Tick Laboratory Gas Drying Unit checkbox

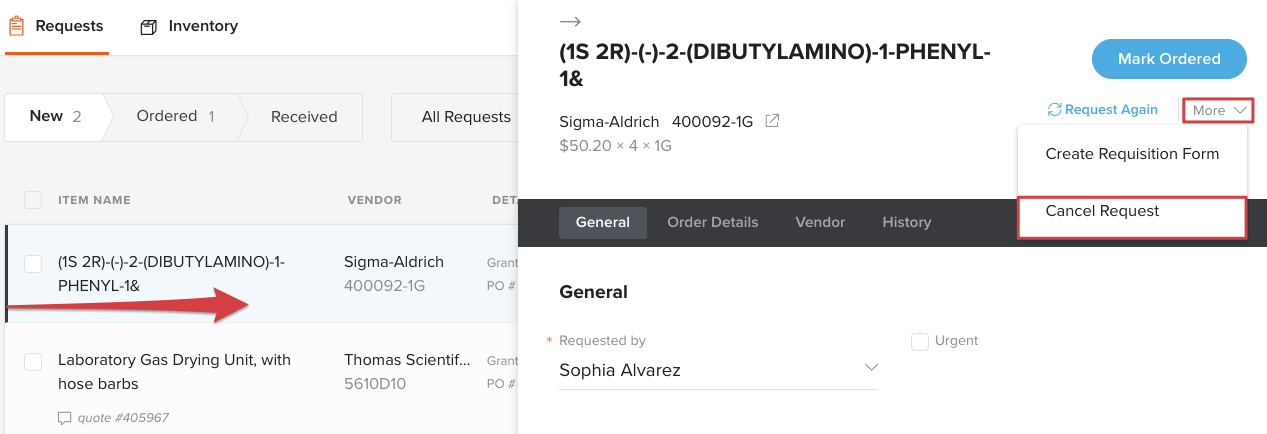pyautogui.click(x=33, y=361)
